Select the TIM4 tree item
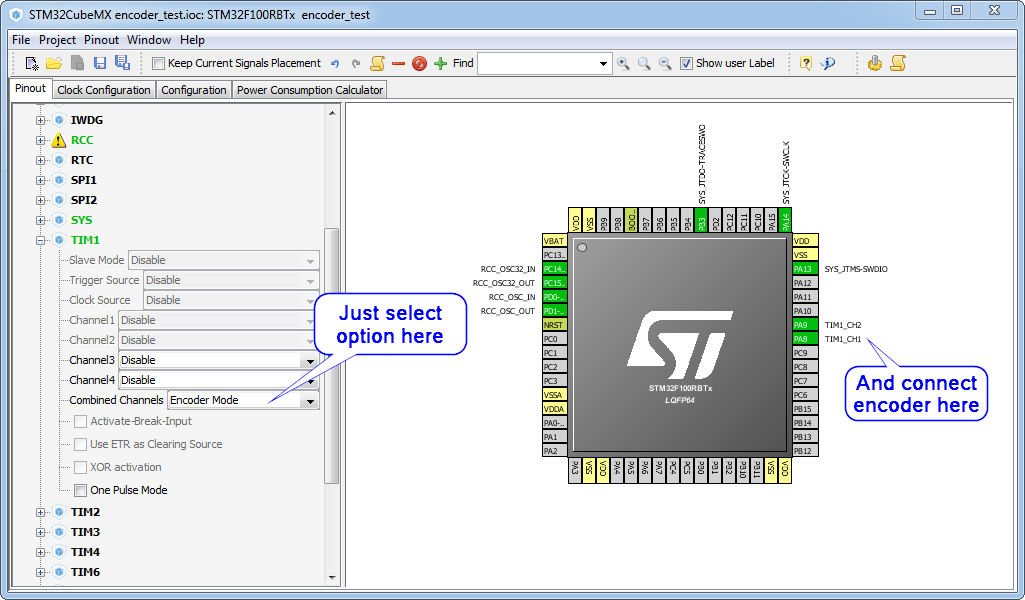 click(x=85, y=552)
